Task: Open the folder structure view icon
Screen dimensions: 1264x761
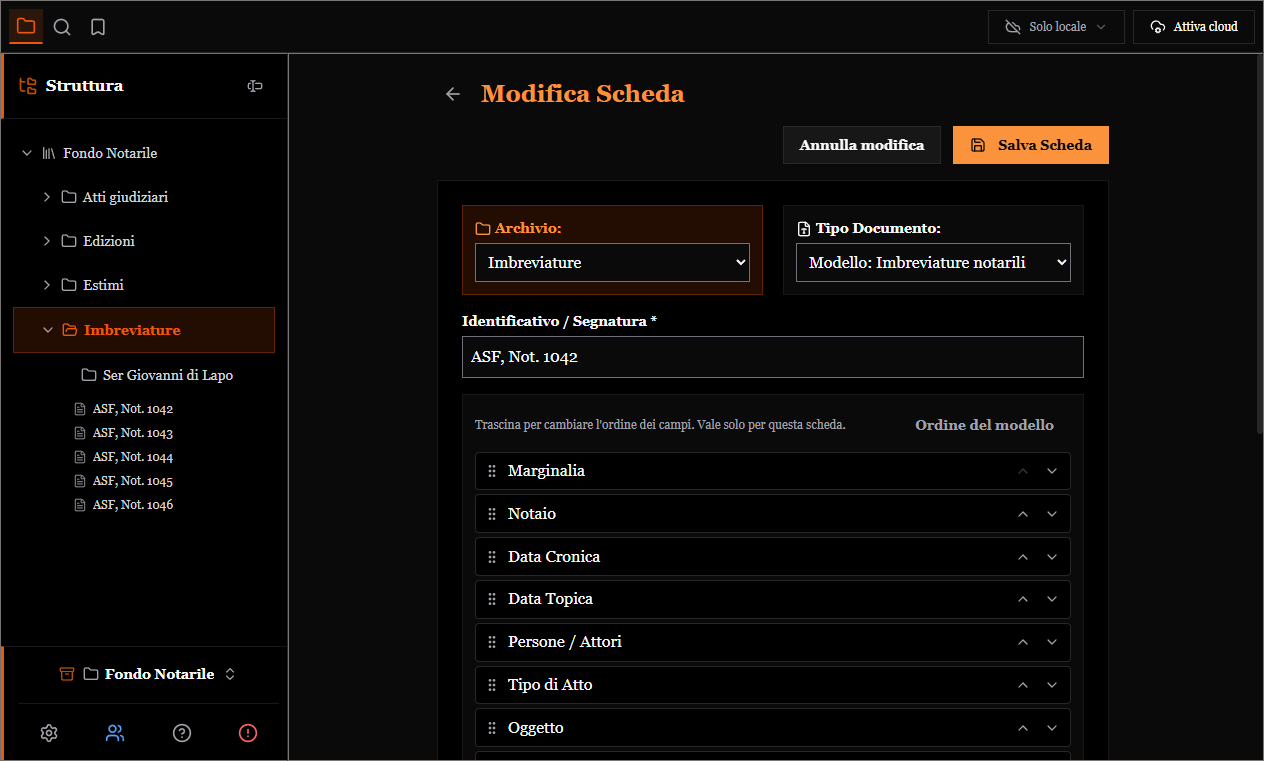Action: tap(26, 27)
